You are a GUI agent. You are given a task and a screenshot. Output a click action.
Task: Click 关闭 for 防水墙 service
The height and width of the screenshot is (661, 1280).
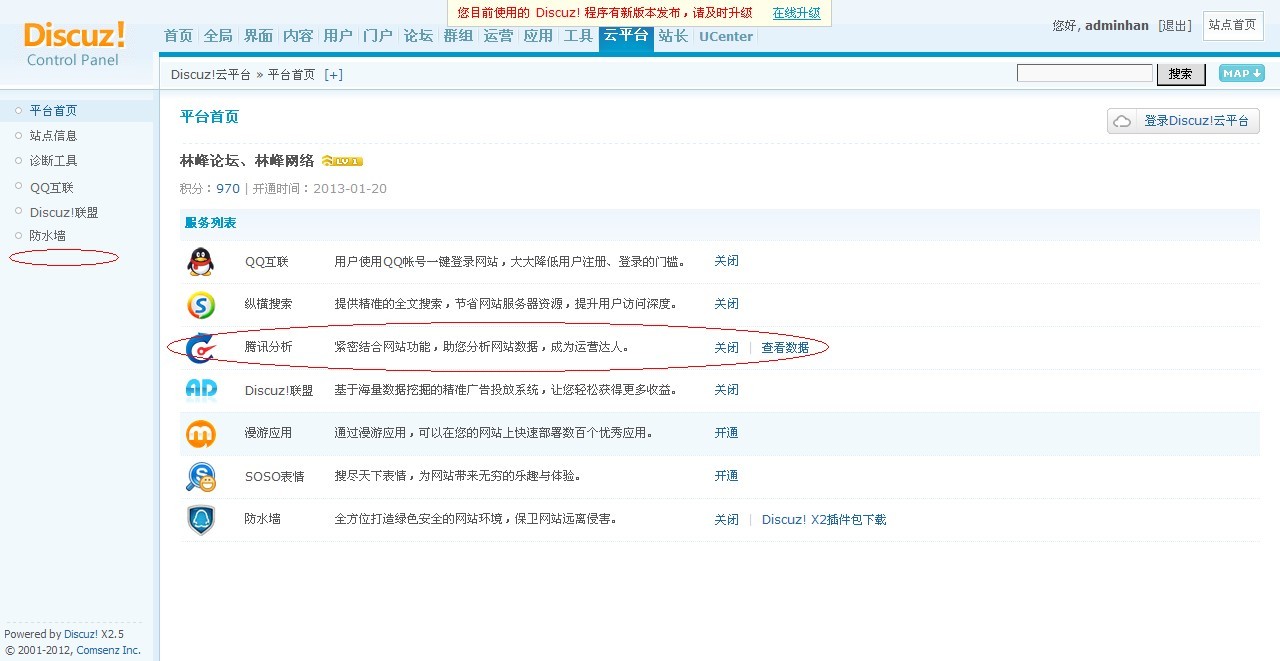726,520
